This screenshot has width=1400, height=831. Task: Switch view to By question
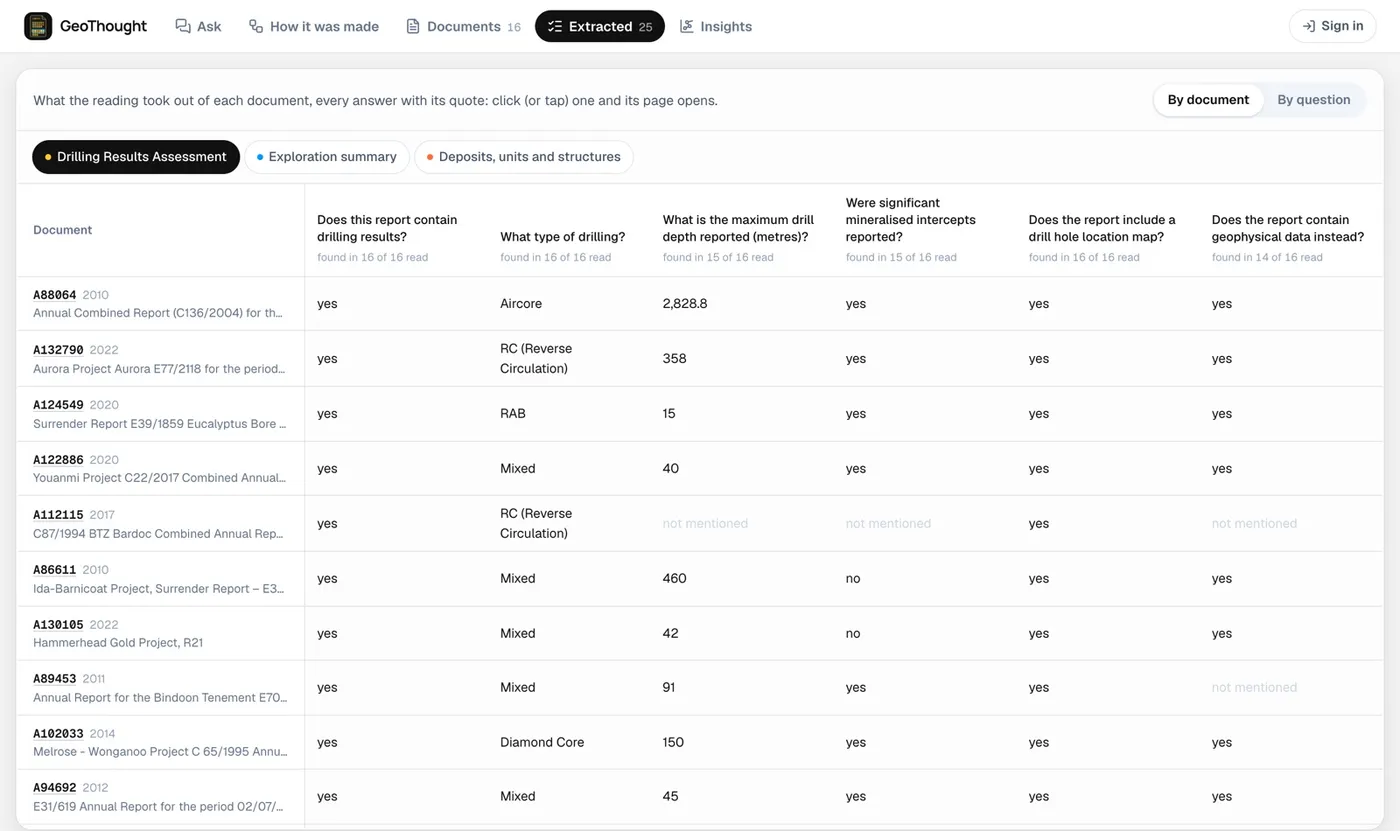[x=1314, y=100]
